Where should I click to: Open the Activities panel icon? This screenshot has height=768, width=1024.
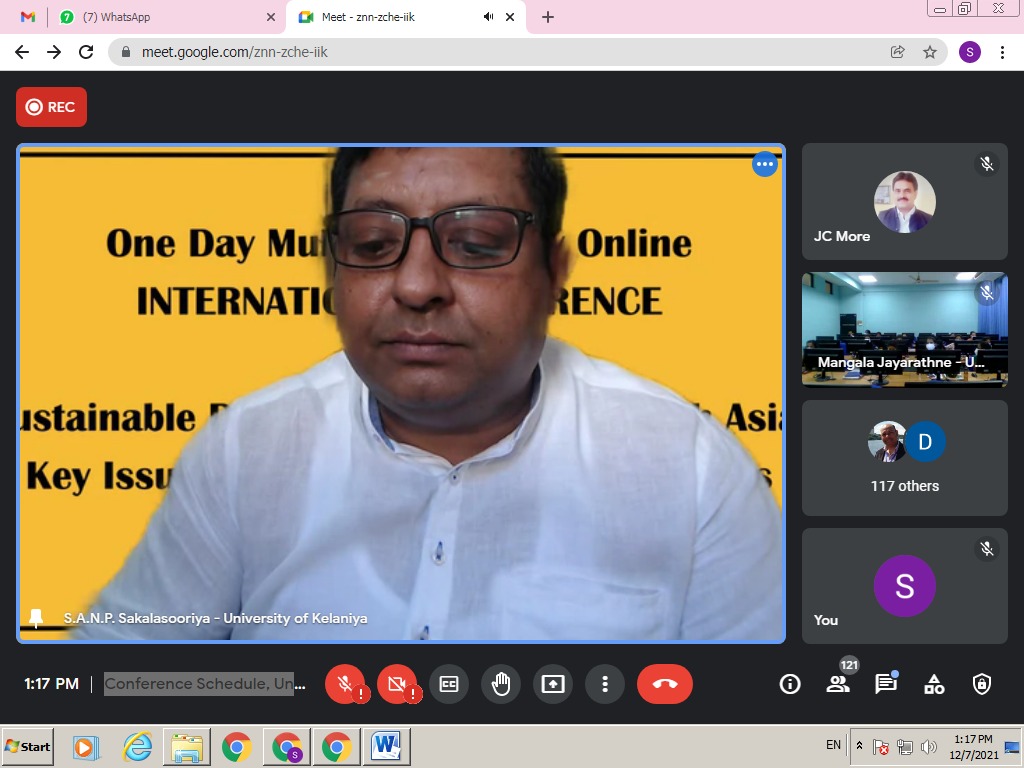pos(934,684)
